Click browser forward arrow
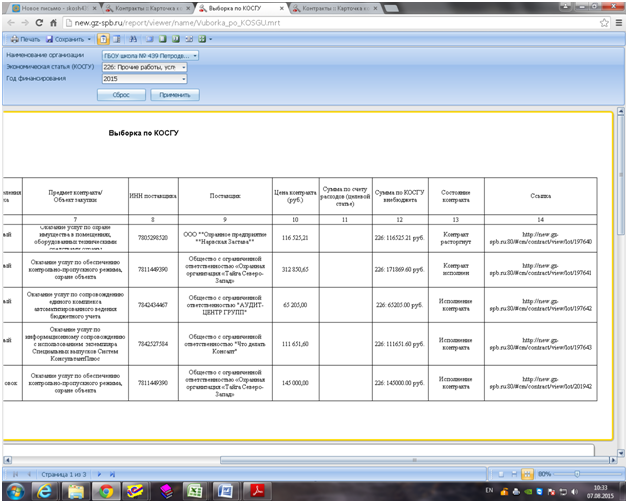Screen dimensions: 628x503 coord(25,23)
